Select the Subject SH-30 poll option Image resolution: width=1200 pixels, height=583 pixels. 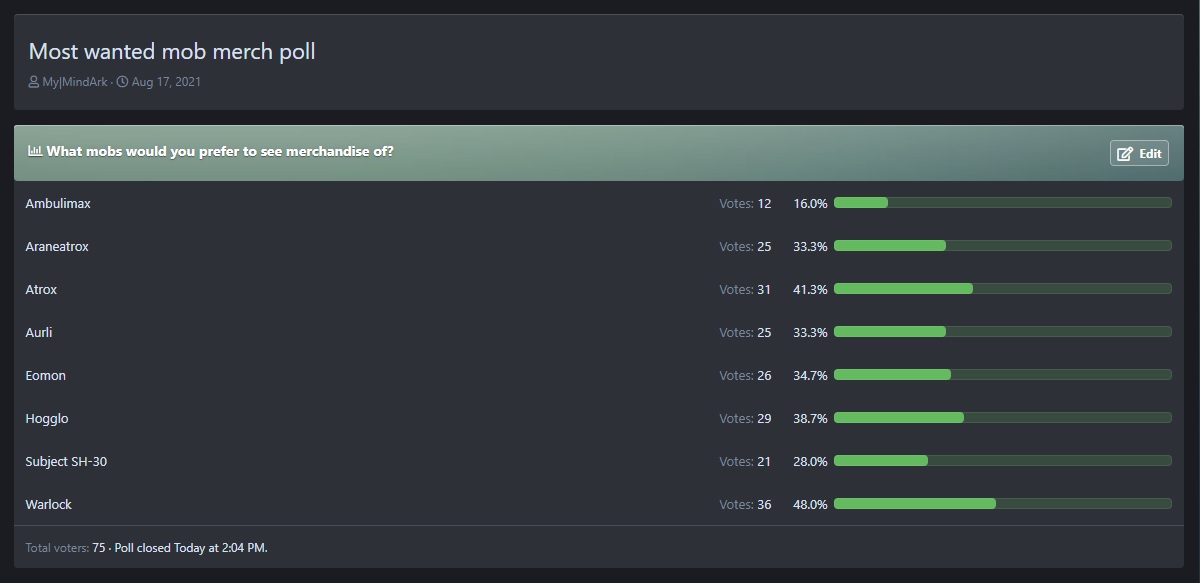tap(66, 462)
